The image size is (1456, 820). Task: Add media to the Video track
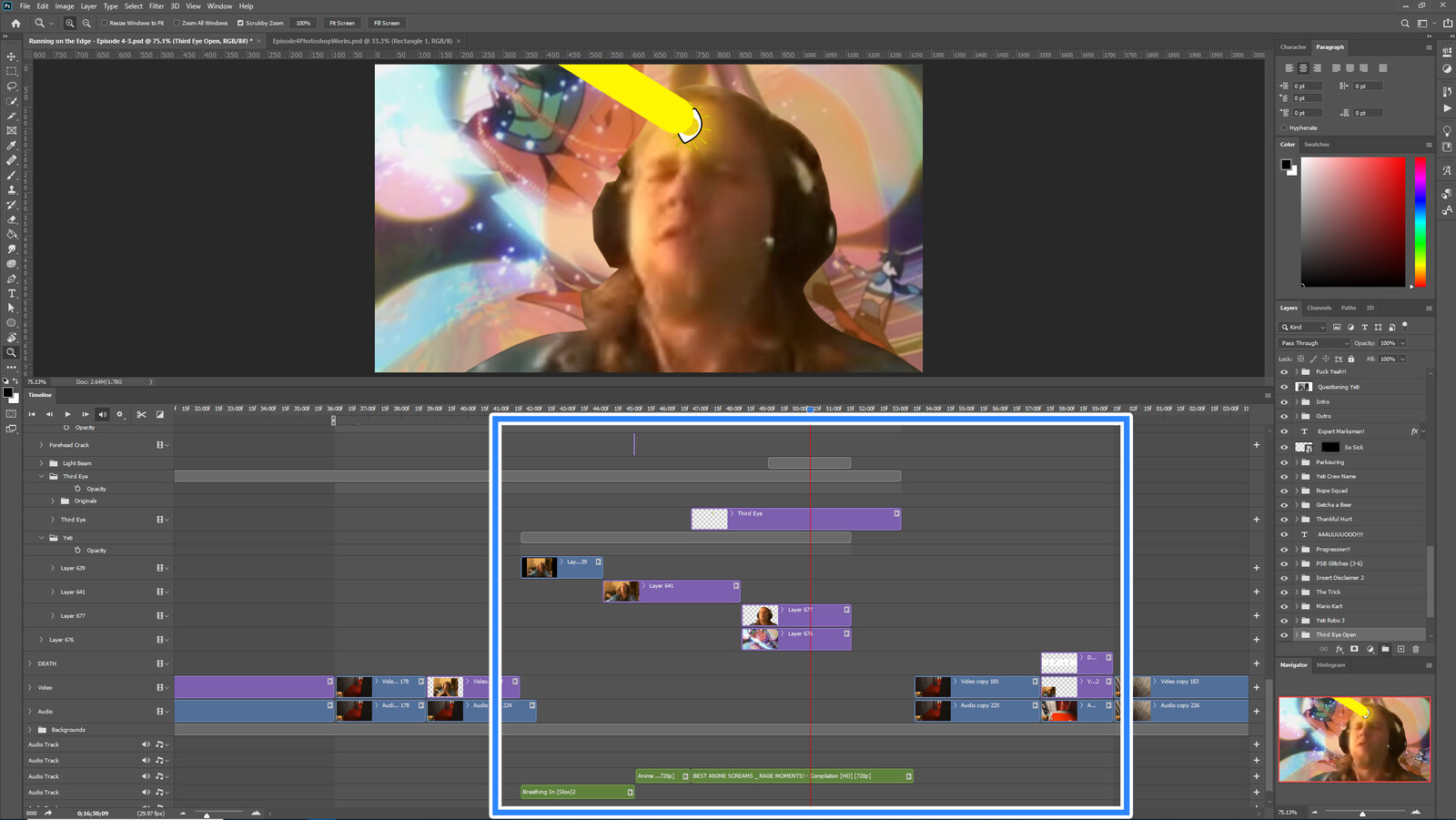coord(1257,687)
